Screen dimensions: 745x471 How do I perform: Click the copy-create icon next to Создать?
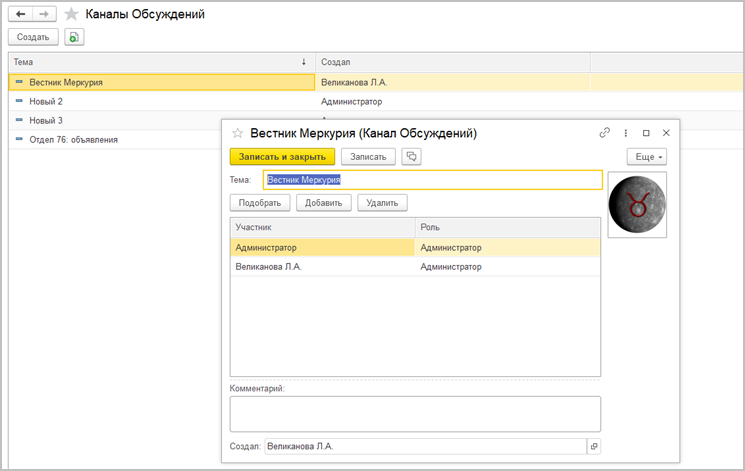point(74,37)
